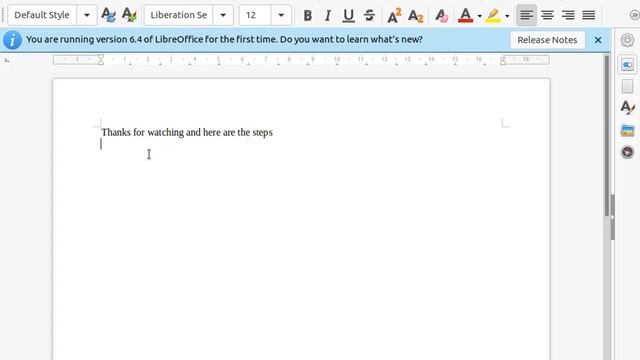Open Properties sidebar deck
This screenshot has width=640, height=360.
627,64
